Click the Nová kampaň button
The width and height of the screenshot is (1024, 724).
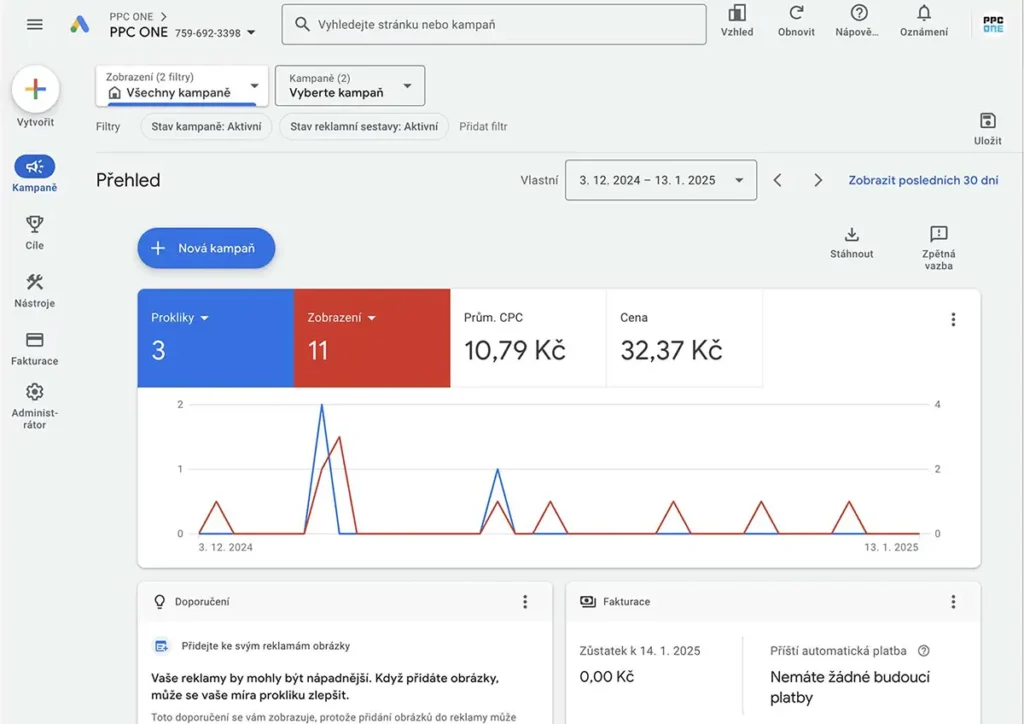(206, 248)
